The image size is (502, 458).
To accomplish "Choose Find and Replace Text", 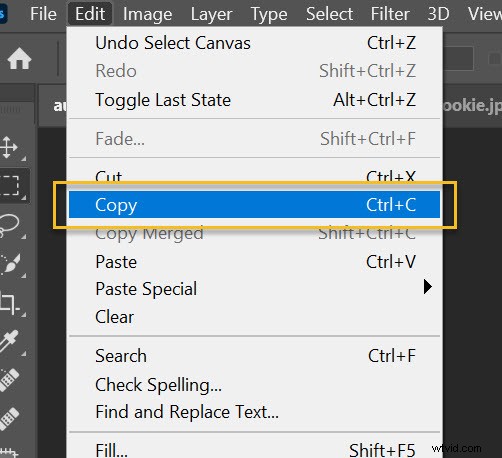I will (255, 412).
